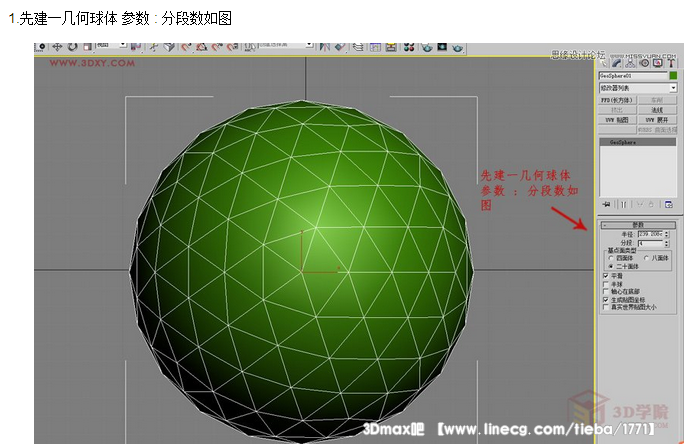Switch to Motion command panel tab
Screen dimensions: 684x446
point(644,63)
